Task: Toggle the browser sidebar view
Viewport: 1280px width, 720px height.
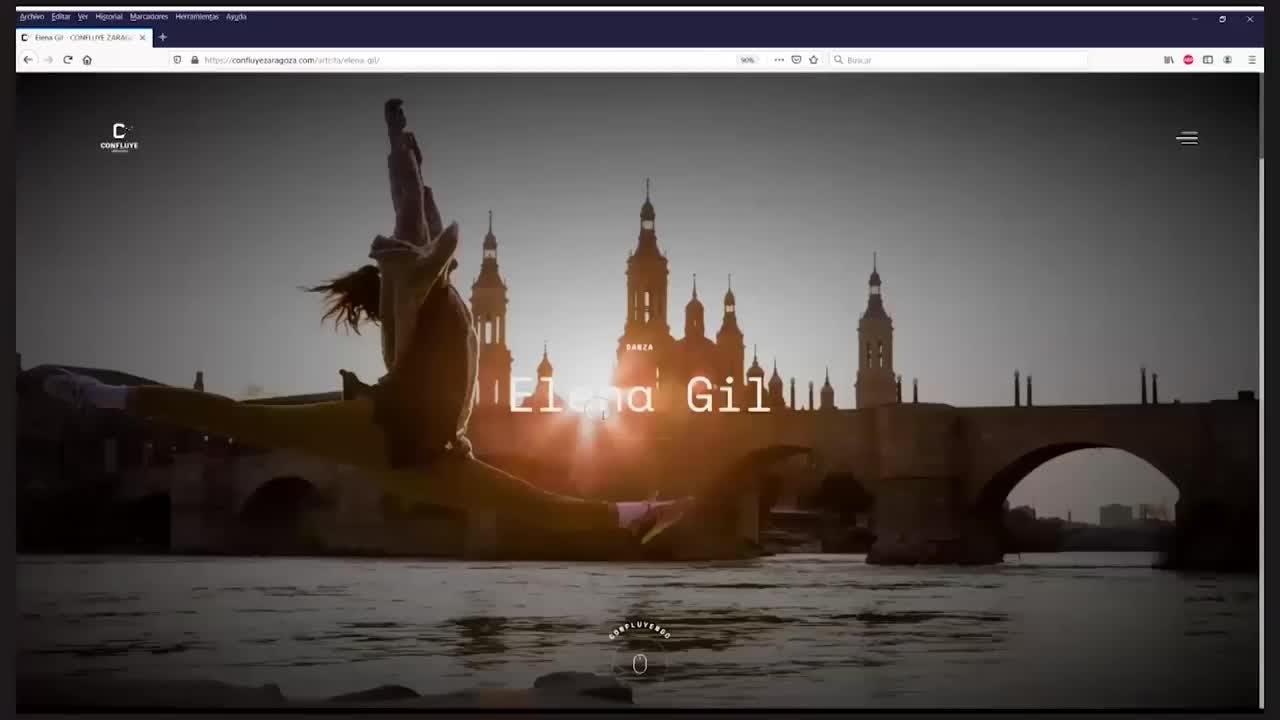Action: click(x=1207, y=60)
